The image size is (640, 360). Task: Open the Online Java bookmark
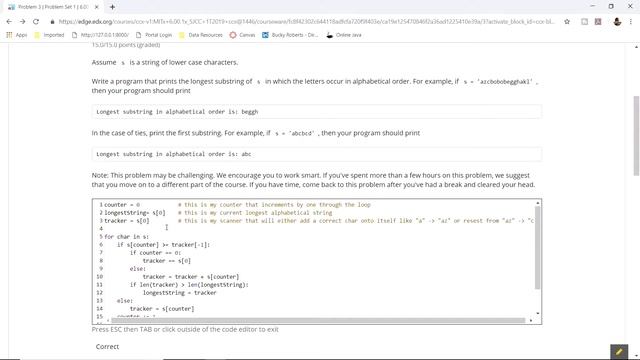coord(344,35)
